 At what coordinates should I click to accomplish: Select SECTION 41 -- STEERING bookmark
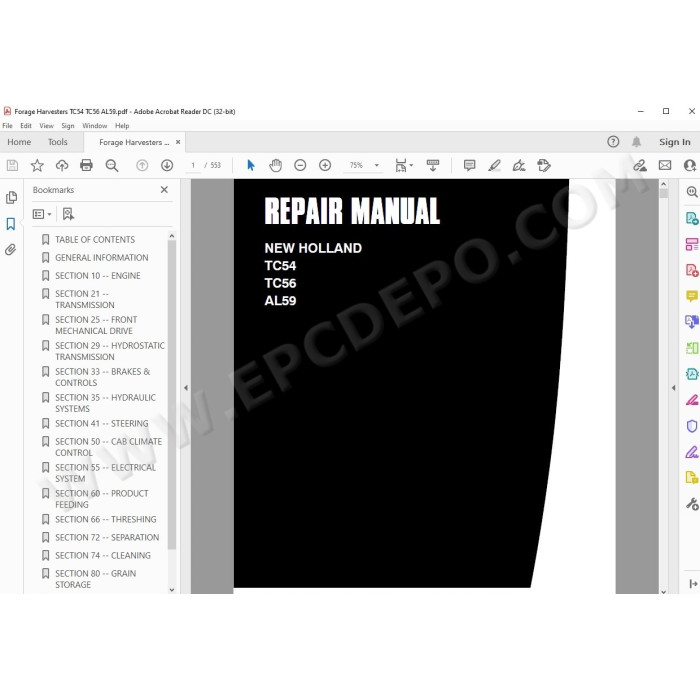pos(101,423)
